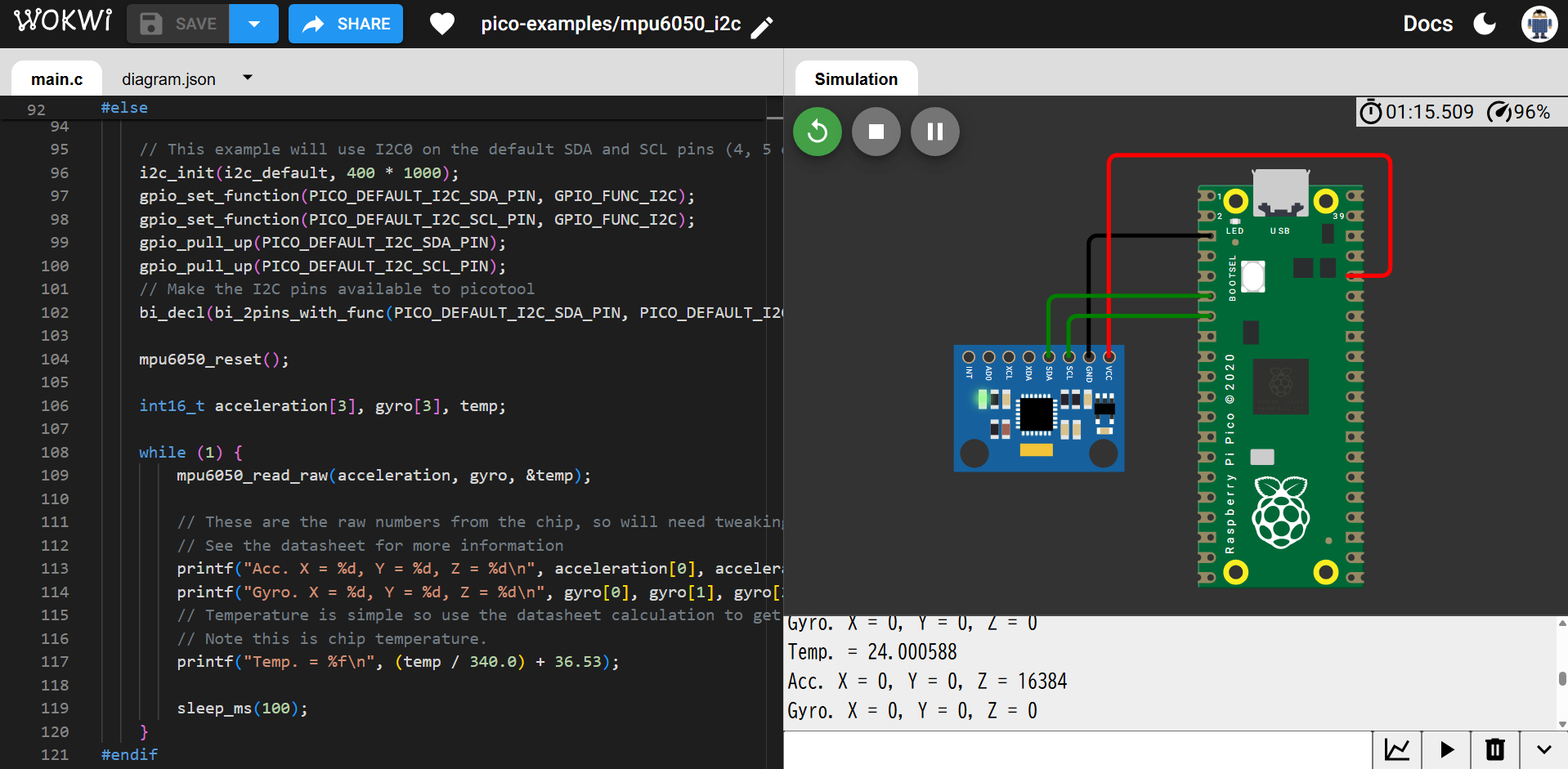Stop the simulation
The width and height of the screenshot is (1568, 769).
[x=876, y=132]
